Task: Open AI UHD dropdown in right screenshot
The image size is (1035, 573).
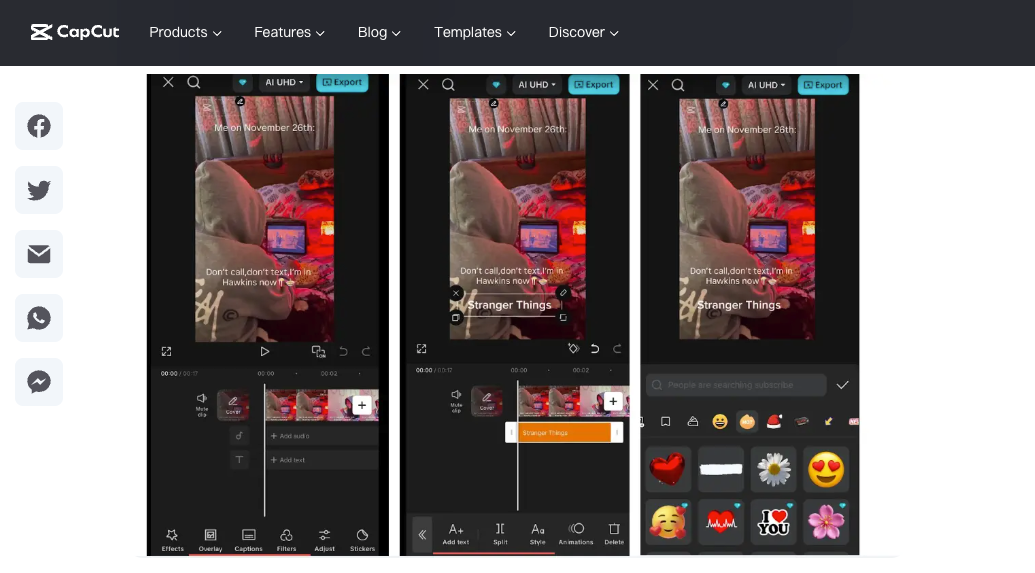Action: pyautogui.click(x=766, y=85)
